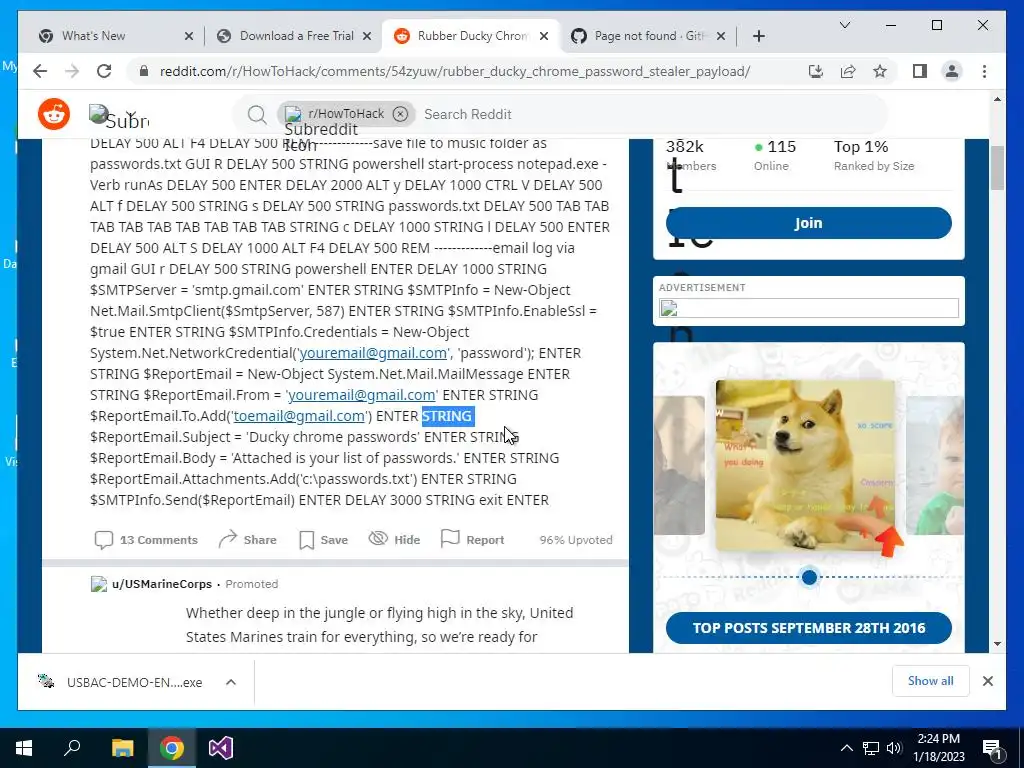Image resolution: width=1024 pixels, height=768 pixels.
Task: Click the Share post button
Action: 248,540
